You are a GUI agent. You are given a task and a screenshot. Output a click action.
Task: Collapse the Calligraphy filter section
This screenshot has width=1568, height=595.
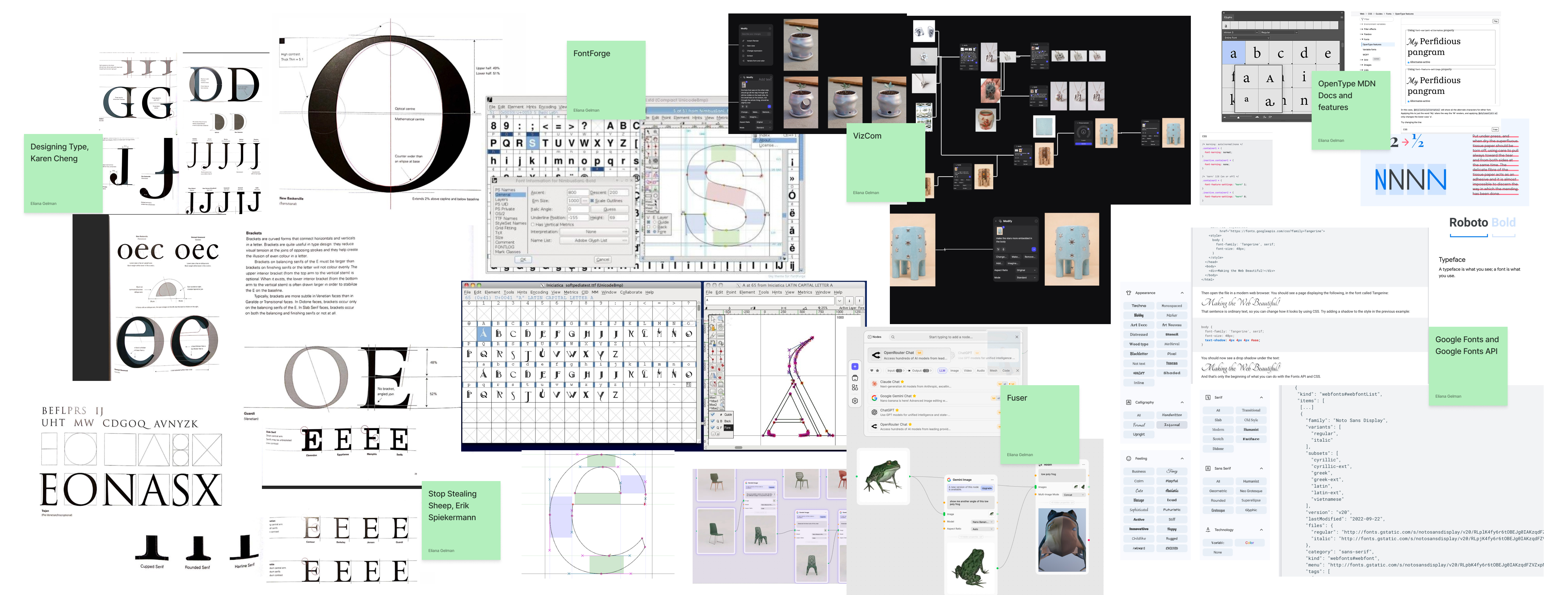(x=1182, y=403)
